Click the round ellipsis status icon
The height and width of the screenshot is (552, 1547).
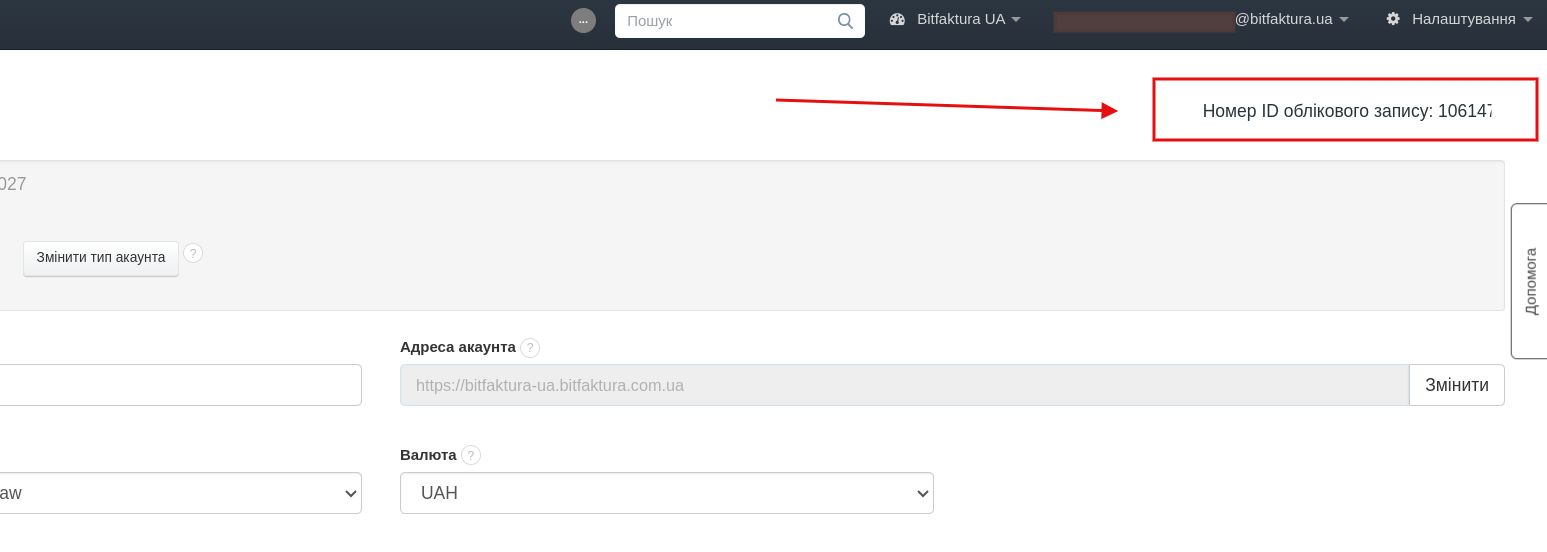click(x=583, y=21)
